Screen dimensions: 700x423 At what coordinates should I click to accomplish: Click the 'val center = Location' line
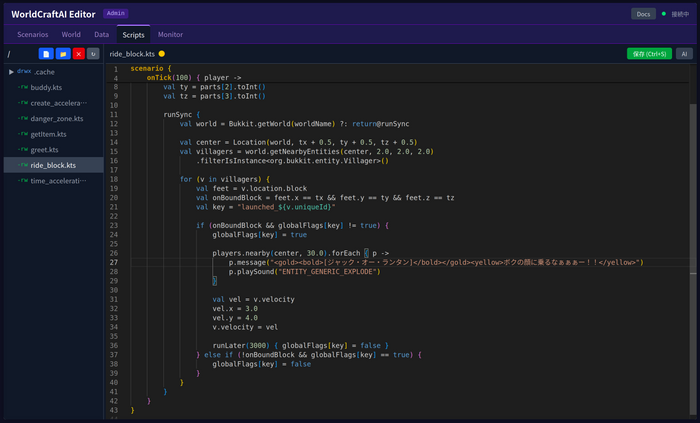click(298, 142)
